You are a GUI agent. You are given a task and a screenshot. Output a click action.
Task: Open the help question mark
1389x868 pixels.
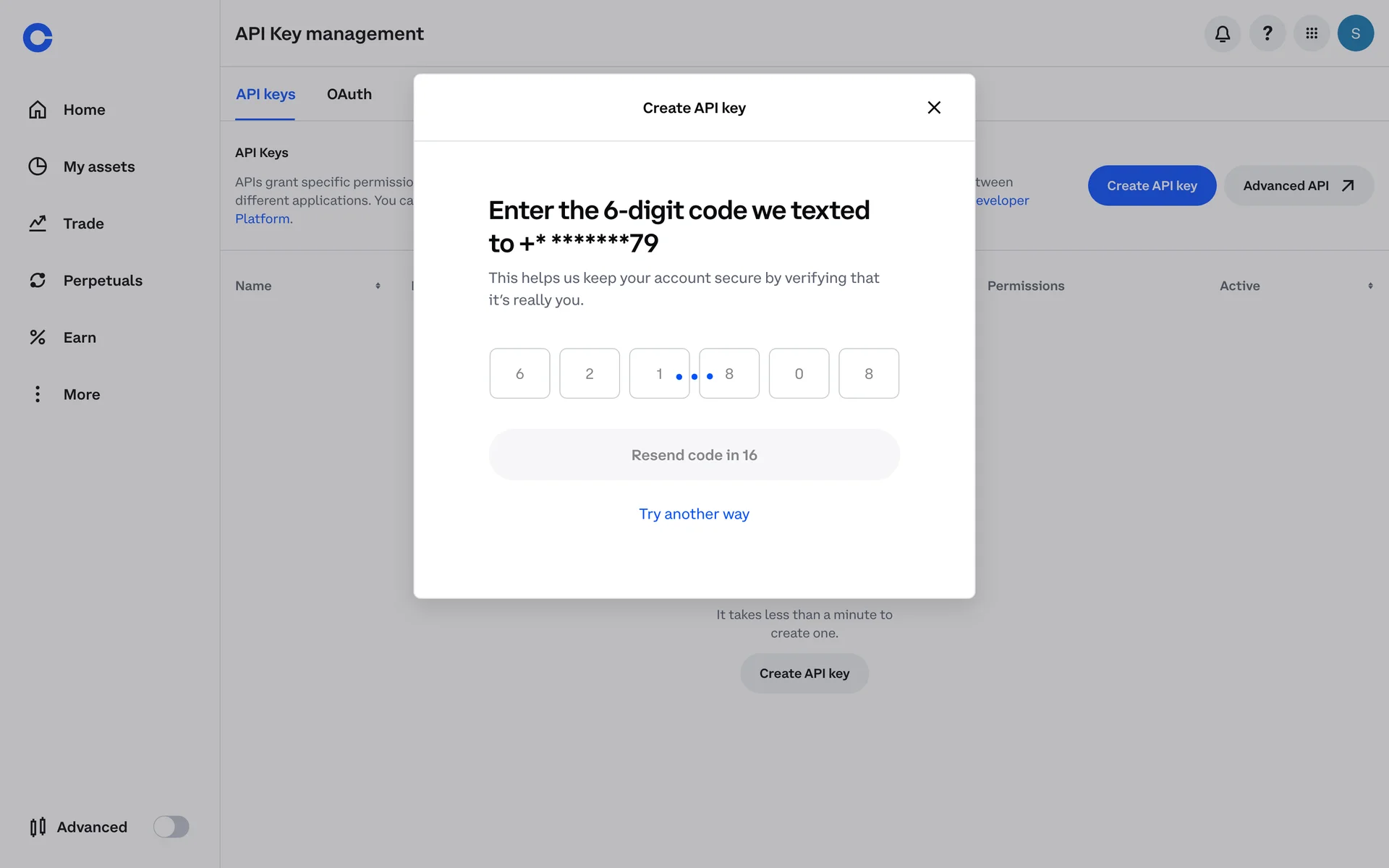click(x=1267, y=33)
